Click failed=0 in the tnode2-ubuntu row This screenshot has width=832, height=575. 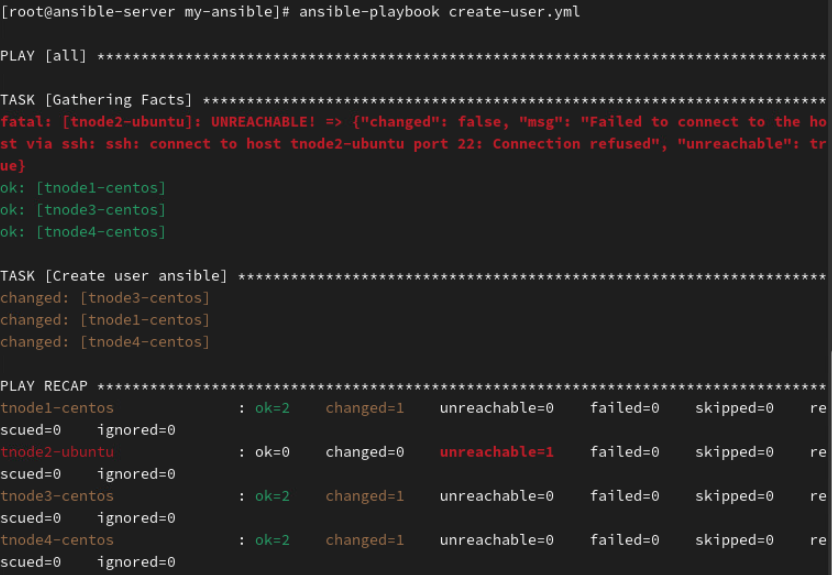pyautogui.click(x=625, y=452)
